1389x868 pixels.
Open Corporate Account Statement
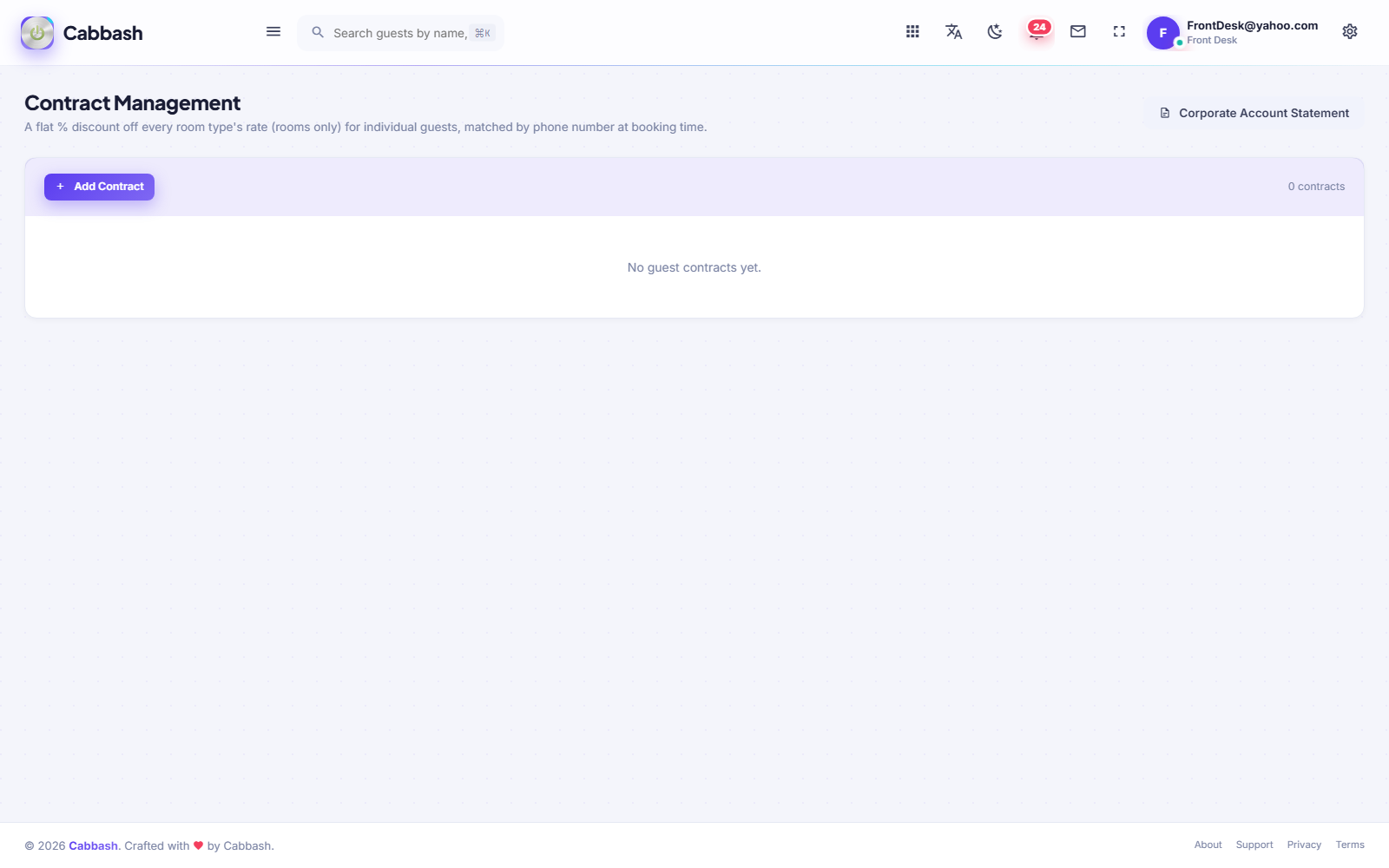coord(1254,113)
